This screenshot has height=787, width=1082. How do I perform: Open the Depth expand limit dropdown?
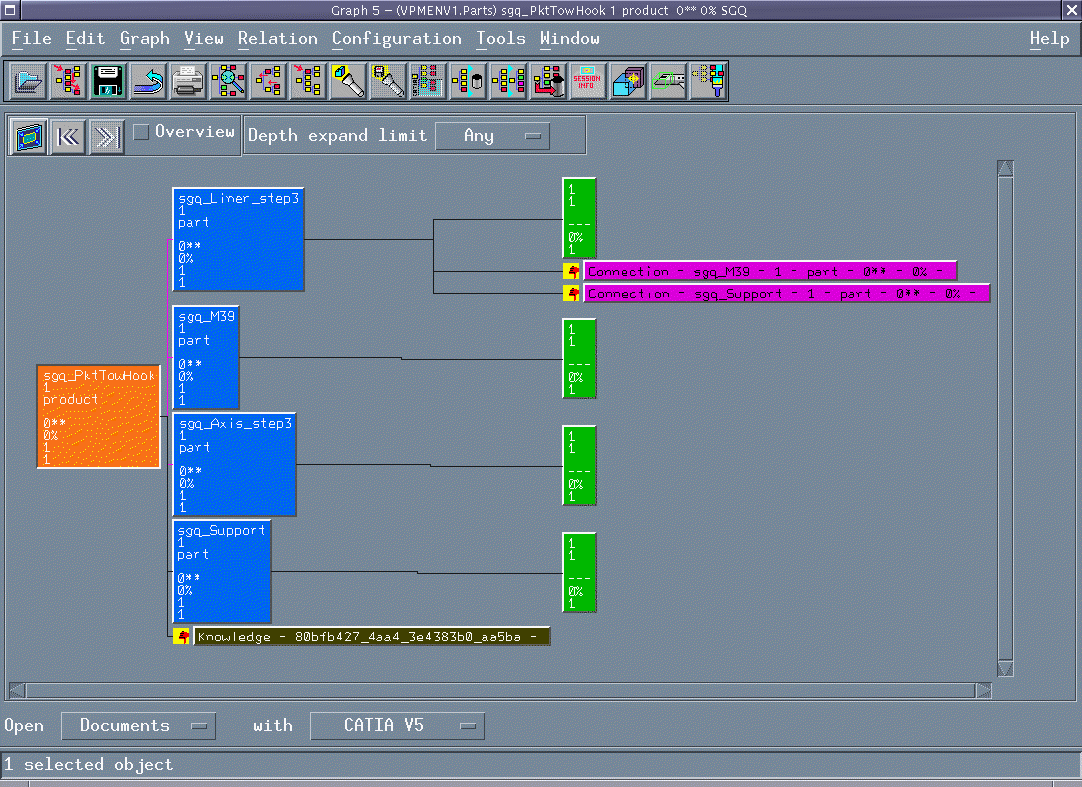[x=492, y=136]
